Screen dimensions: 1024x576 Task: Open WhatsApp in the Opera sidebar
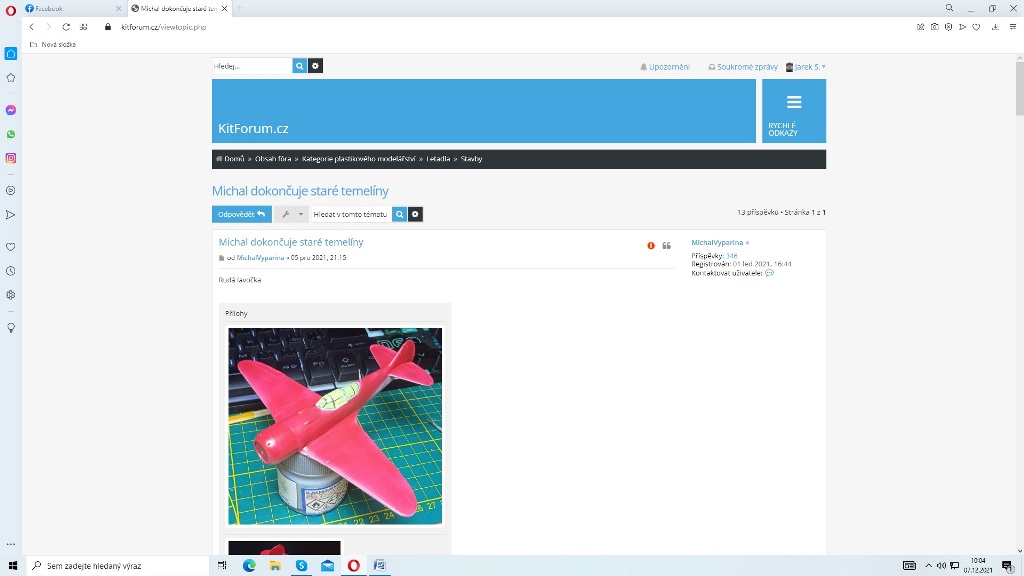click(11, 134)
